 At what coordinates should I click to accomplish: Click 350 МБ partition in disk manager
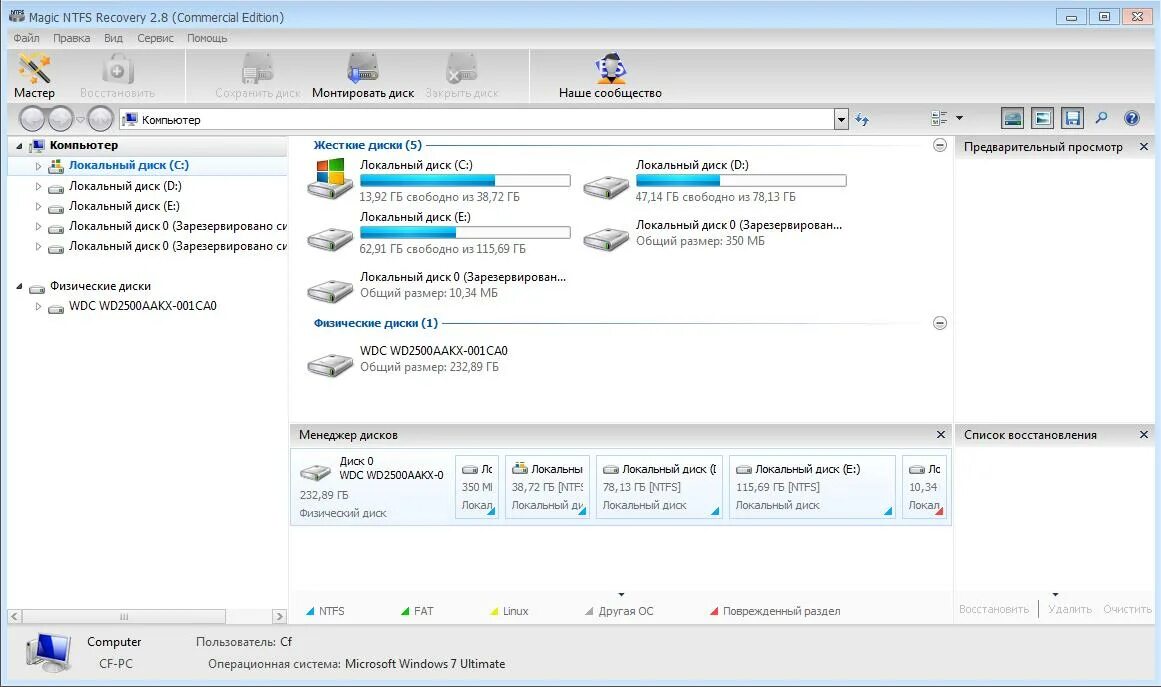tap(477, 486)
